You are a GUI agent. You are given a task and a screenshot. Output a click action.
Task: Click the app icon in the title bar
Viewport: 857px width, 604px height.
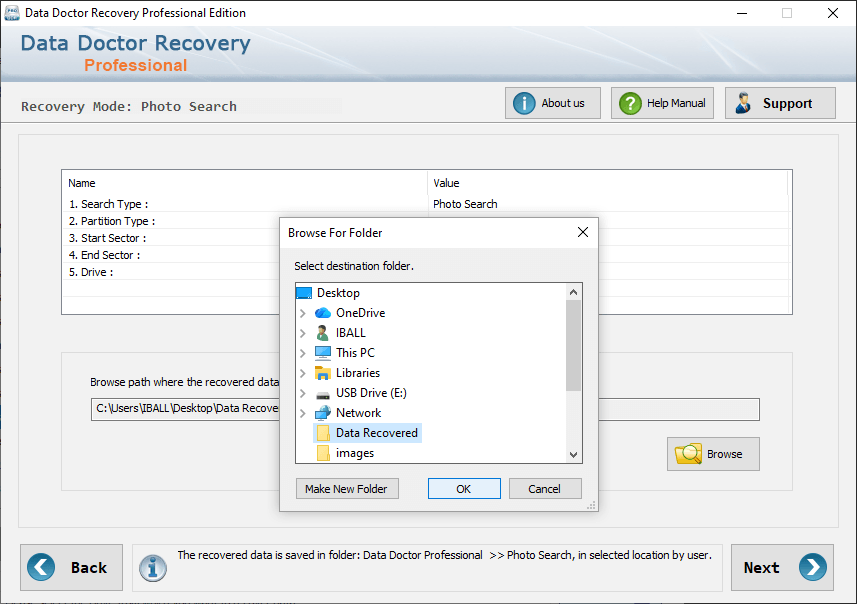[x=11, y=13]
